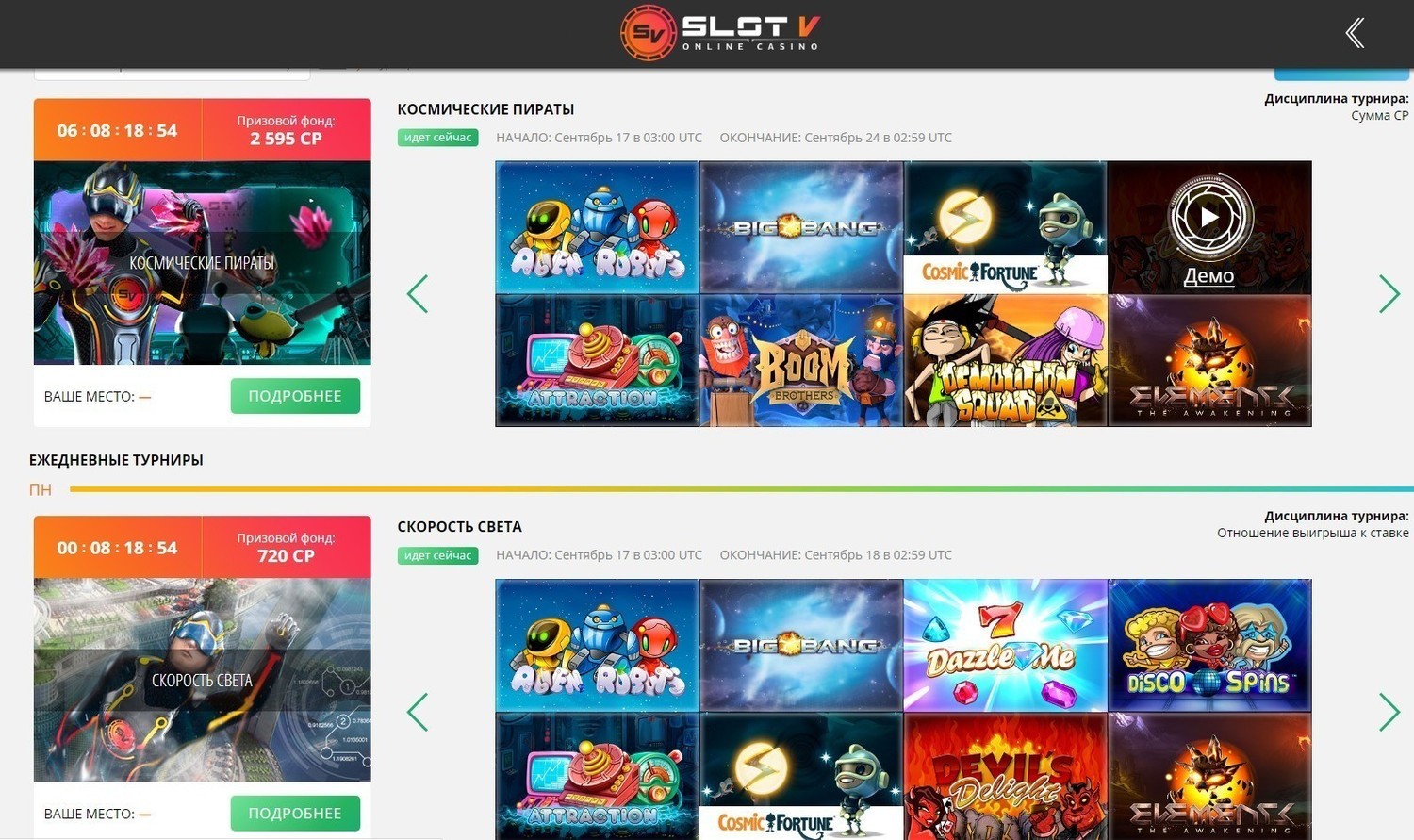This screenshot has height=840, width=1414.
Task: Click the Космические Пираты tournament banner image
Action: pos(202,263)
